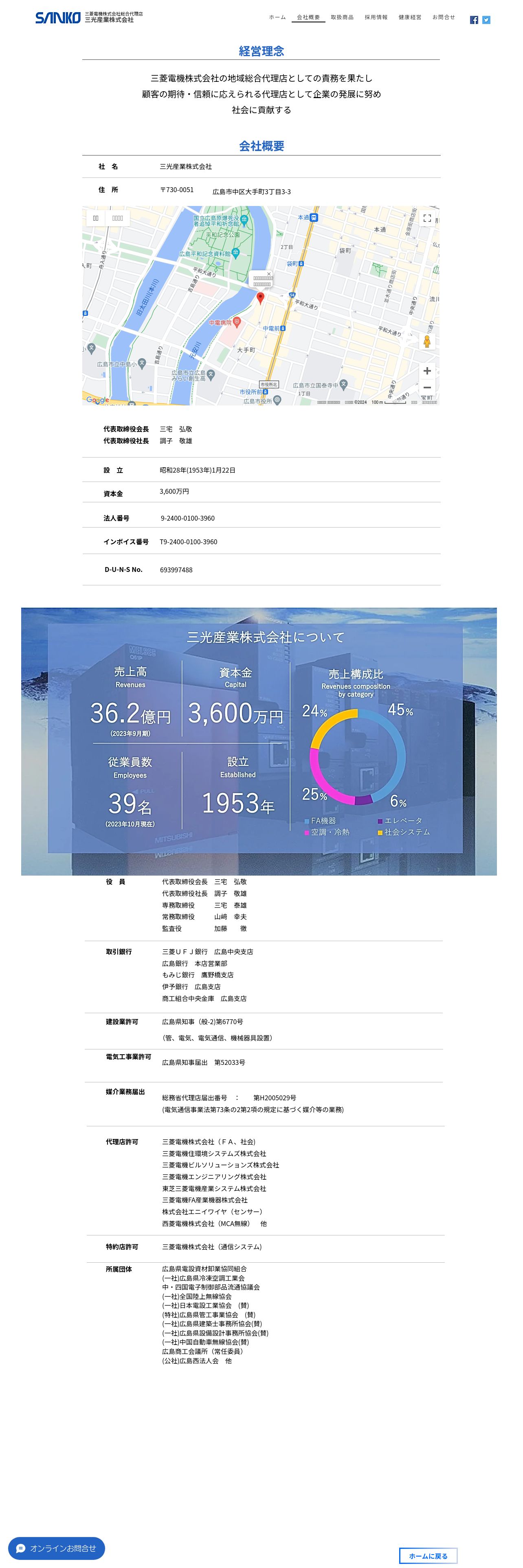Click the chat bubble icon in online inquiry
Viewport: 523px width, 1568px height.
[21, 1548]
